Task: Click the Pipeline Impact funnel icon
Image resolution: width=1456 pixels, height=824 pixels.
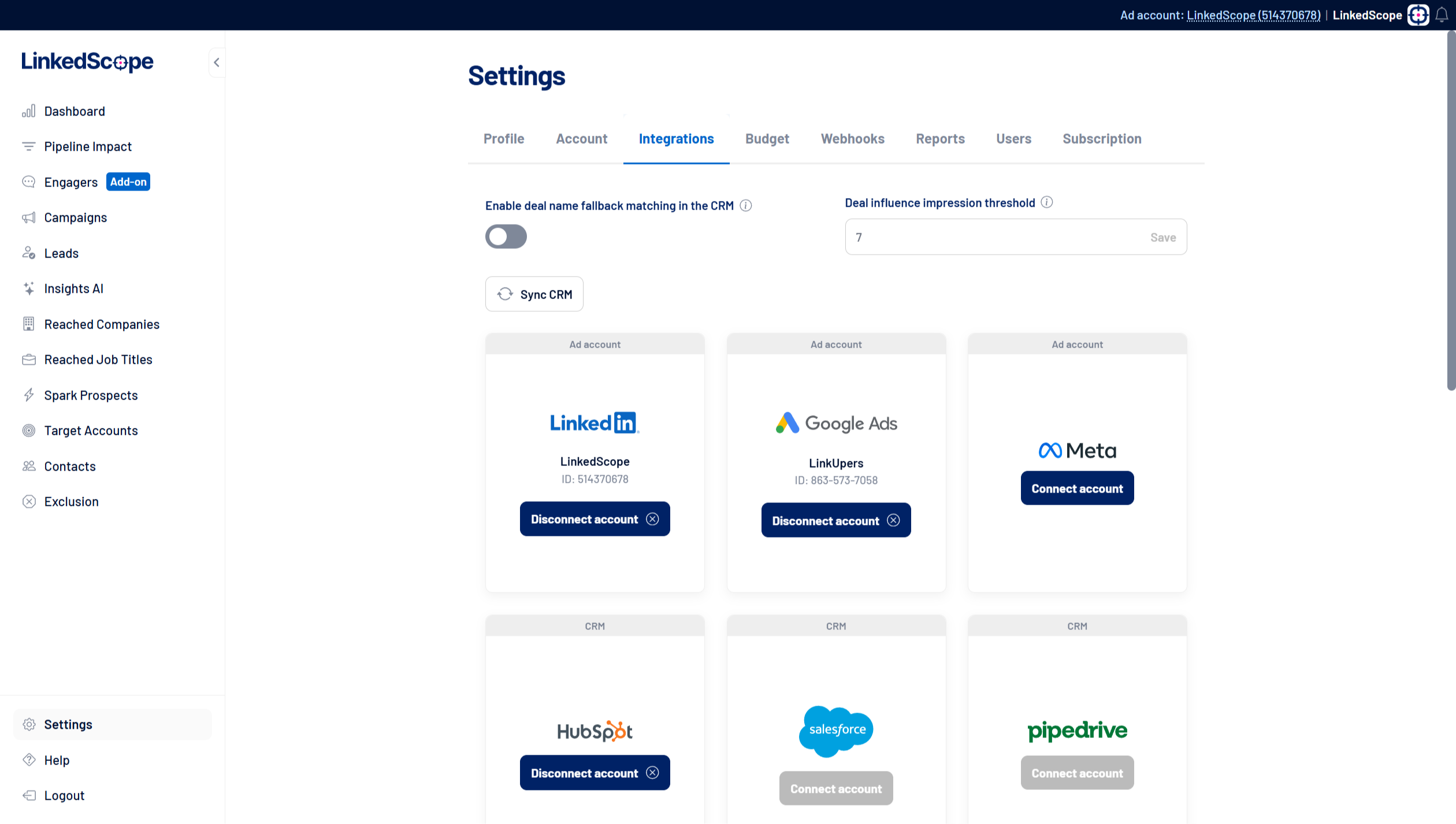Action: [x=29, y=147]
